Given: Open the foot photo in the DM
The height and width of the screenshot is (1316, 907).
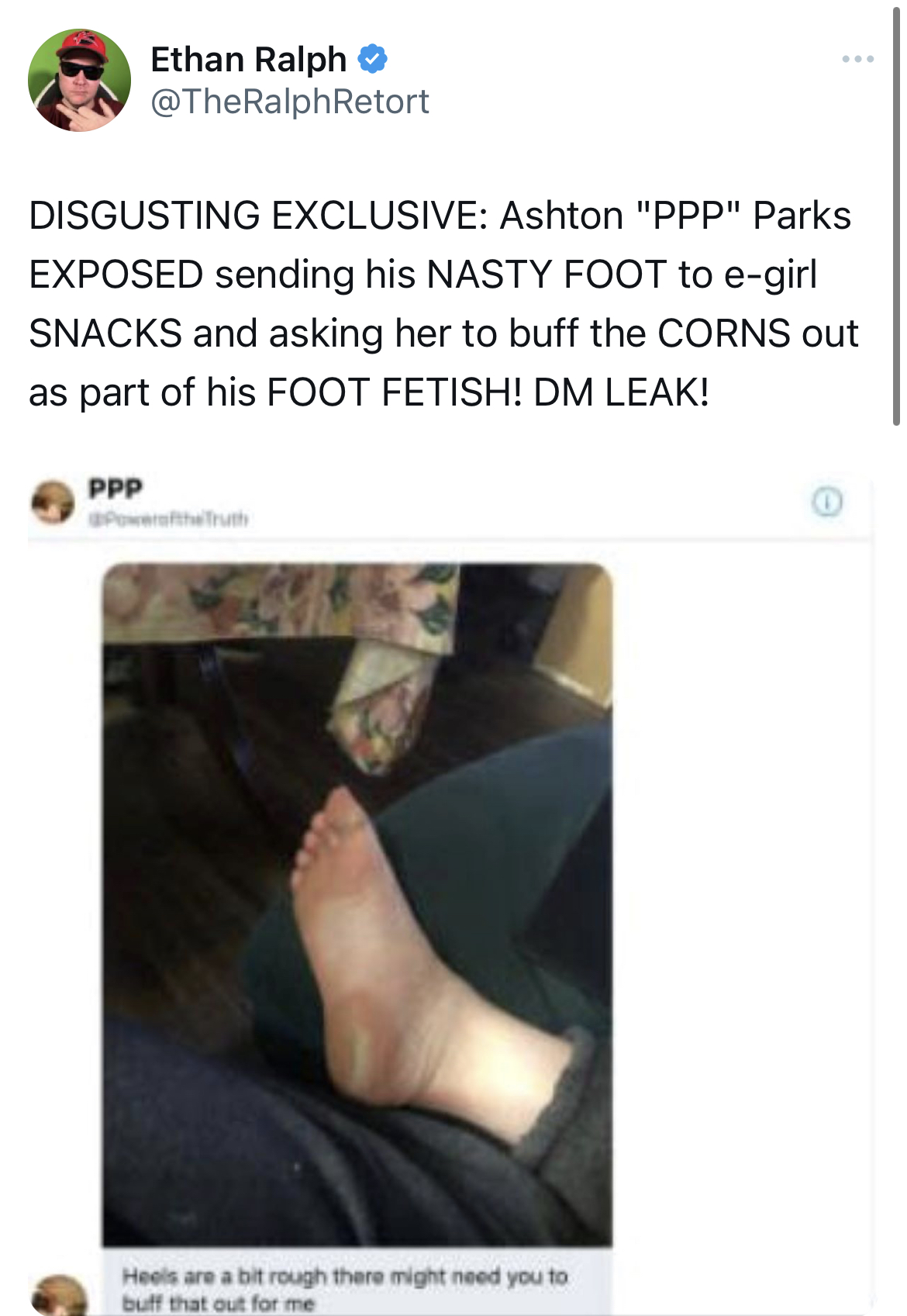Looking at the screenshot, I should click(x=357, y=904).
